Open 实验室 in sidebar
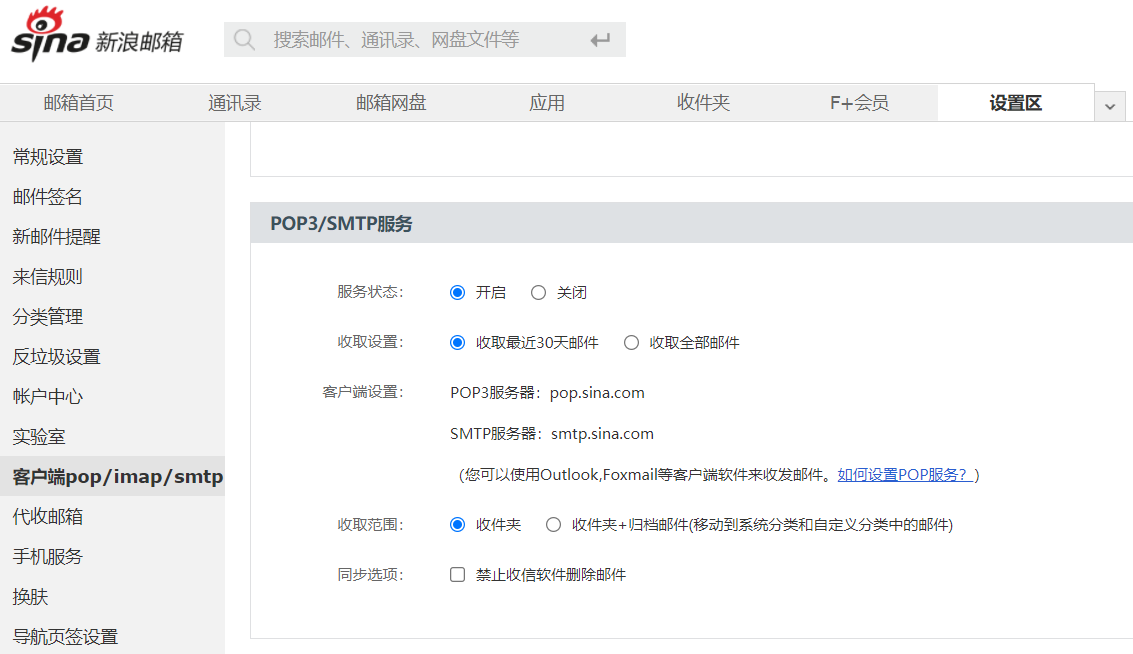The height and width of the screenshot is (654, 1133). click(x=39, y=437)
